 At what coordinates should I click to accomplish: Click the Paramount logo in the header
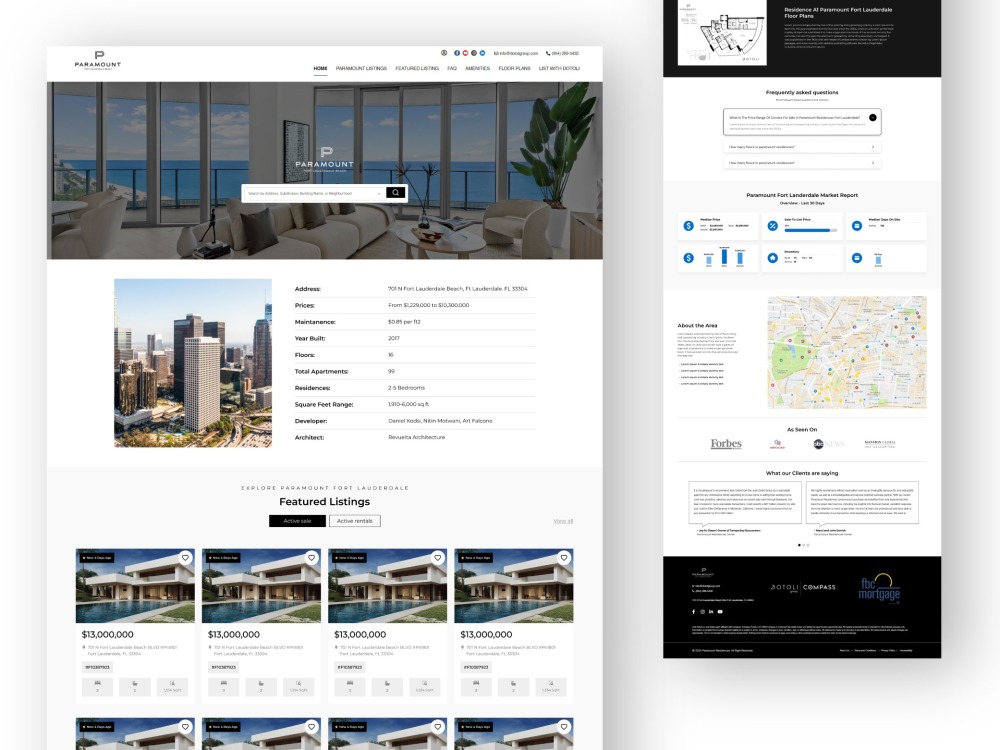click(98, 60)
